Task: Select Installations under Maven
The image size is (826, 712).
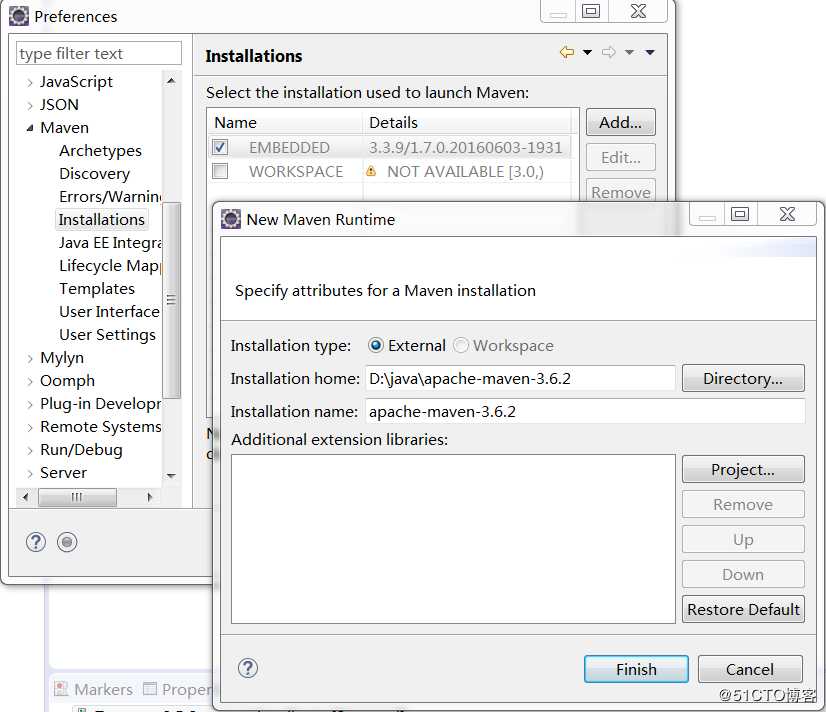Action: coord(101,220)
